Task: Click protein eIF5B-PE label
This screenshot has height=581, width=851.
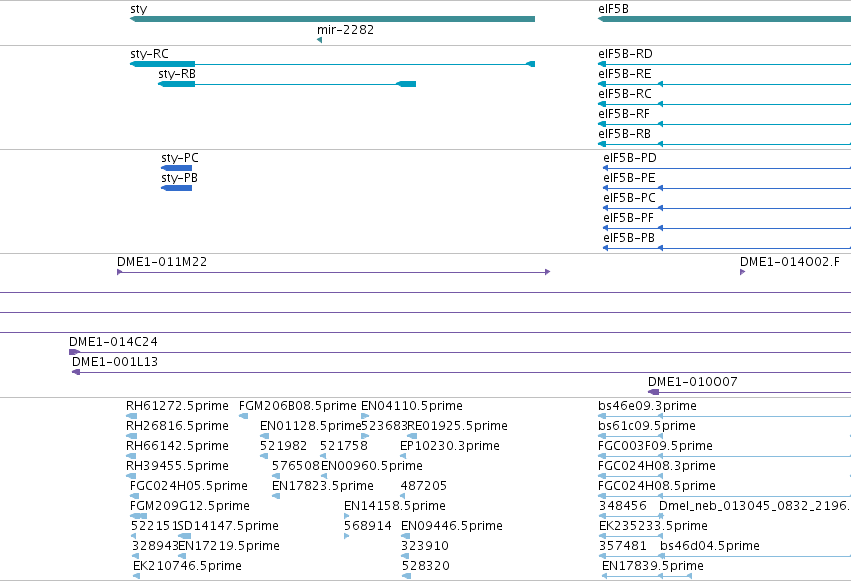Action: [629, 178]
